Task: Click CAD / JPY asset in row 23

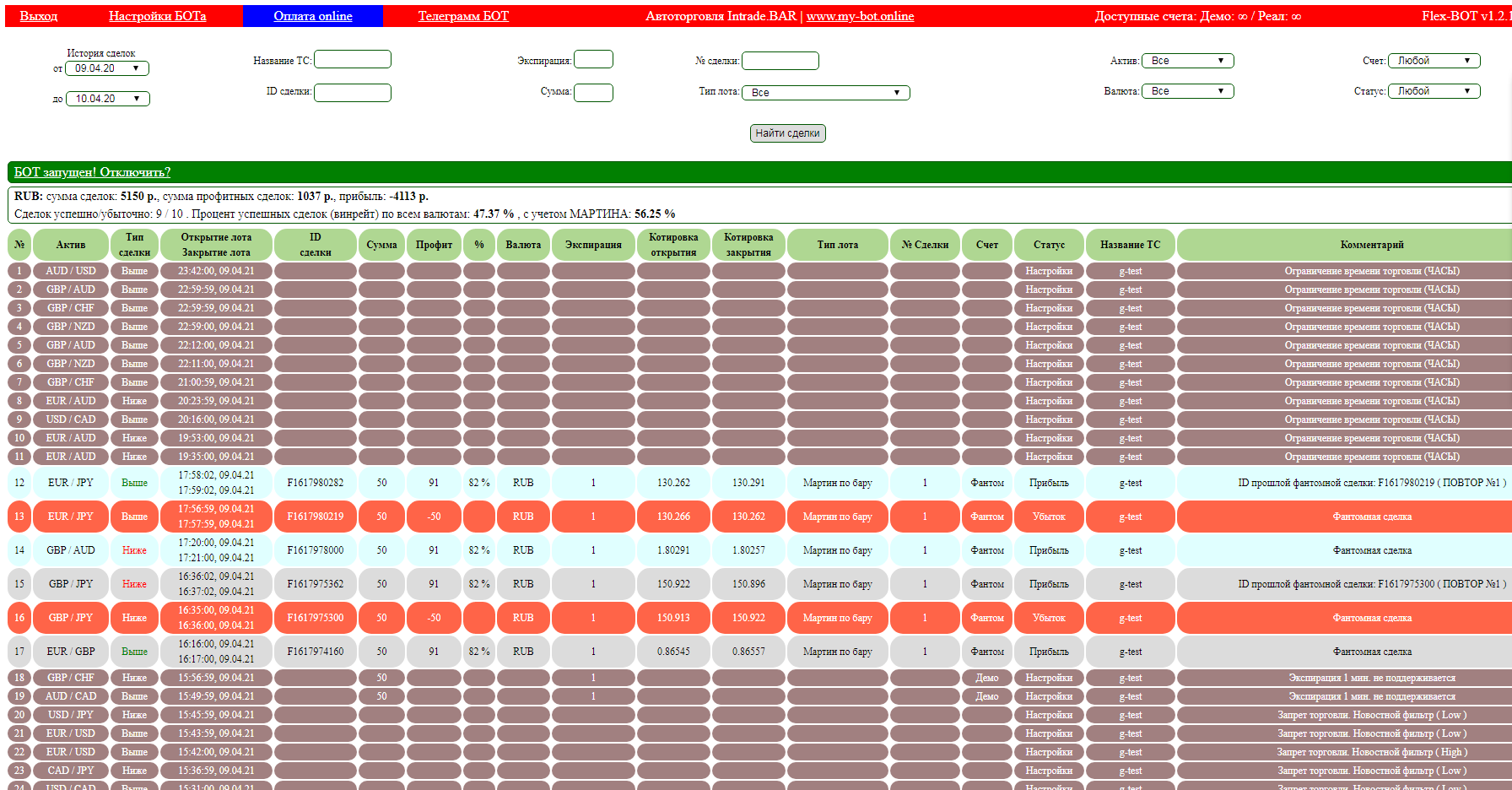Action: [71, 771]
